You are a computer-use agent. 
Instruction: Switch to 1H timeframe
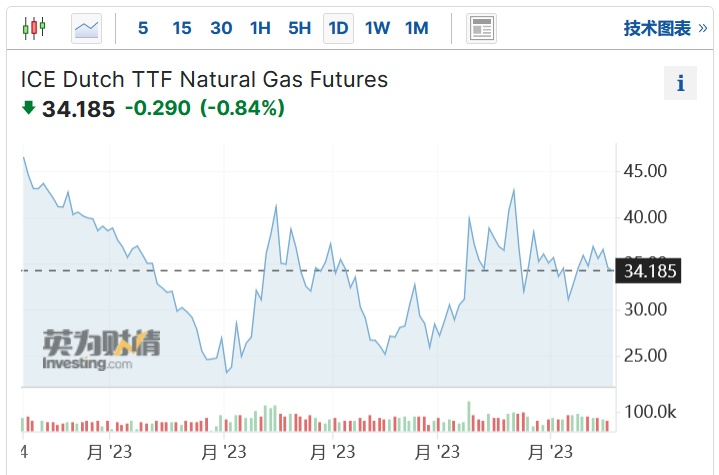click(260, 28)
